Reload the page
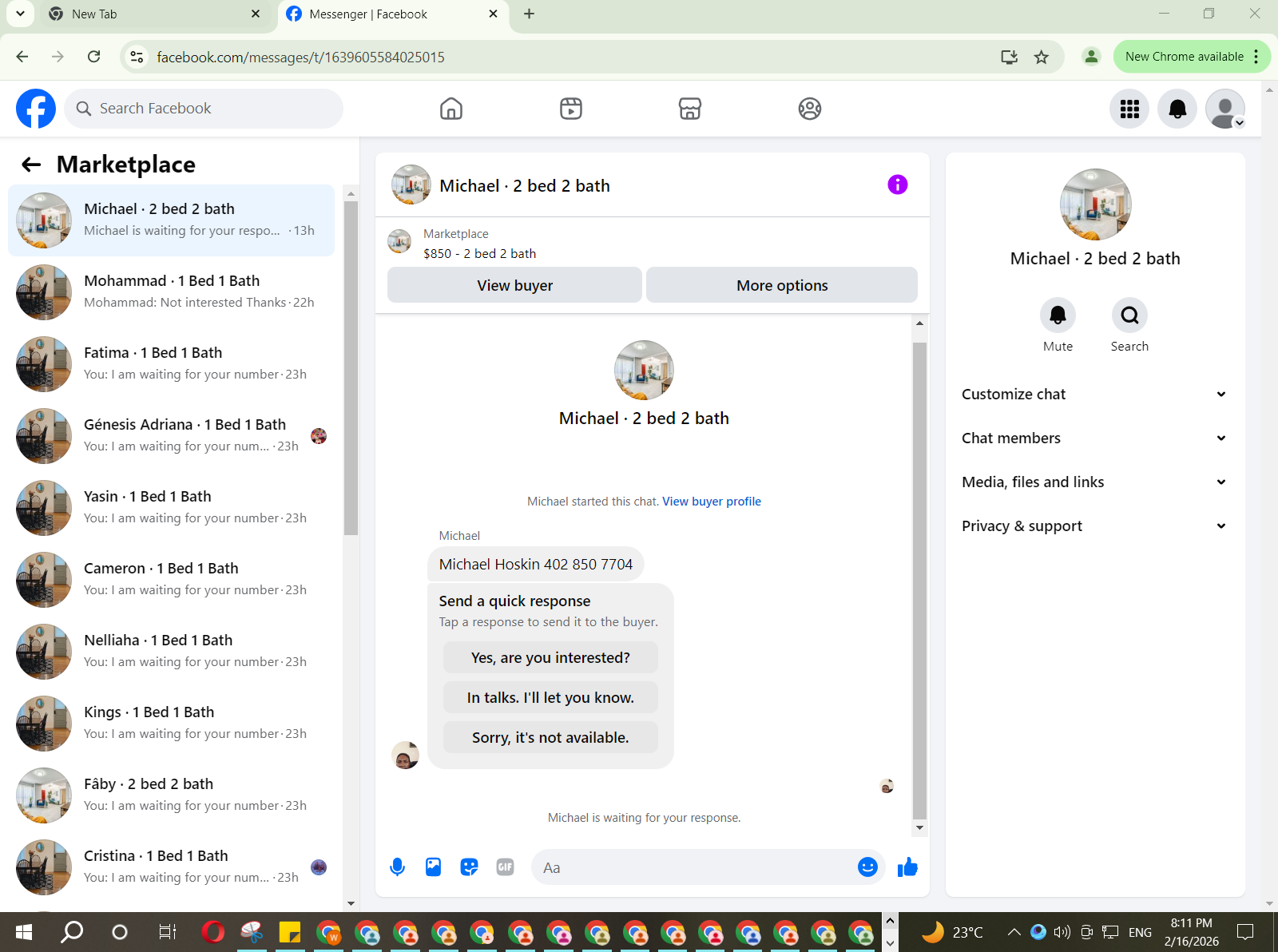 tap(94, 57)
